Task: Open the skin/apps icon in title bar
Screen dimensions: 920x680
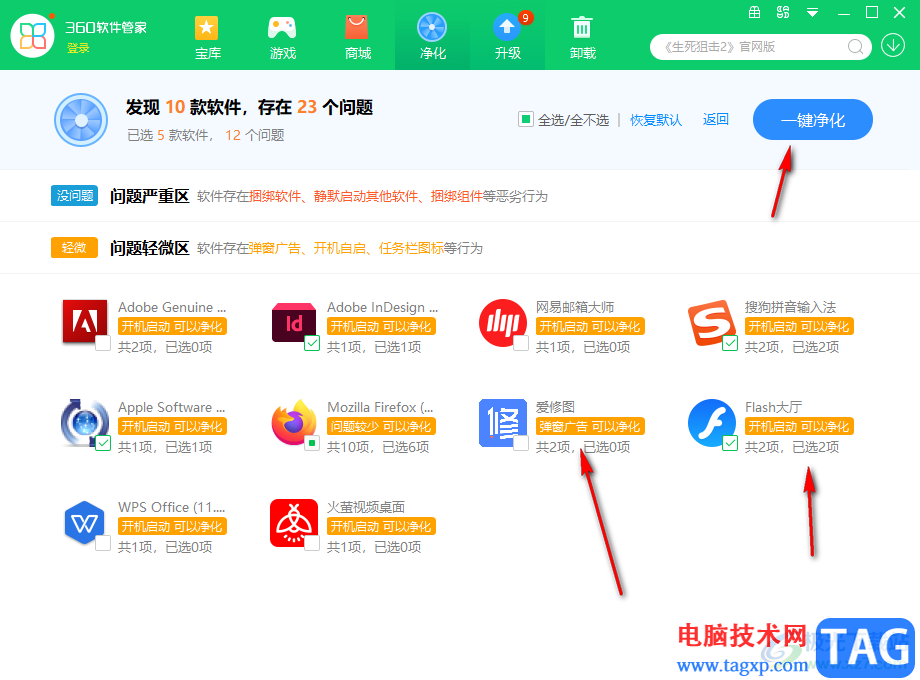Action: pyautogui.click(x=783, y=12)
